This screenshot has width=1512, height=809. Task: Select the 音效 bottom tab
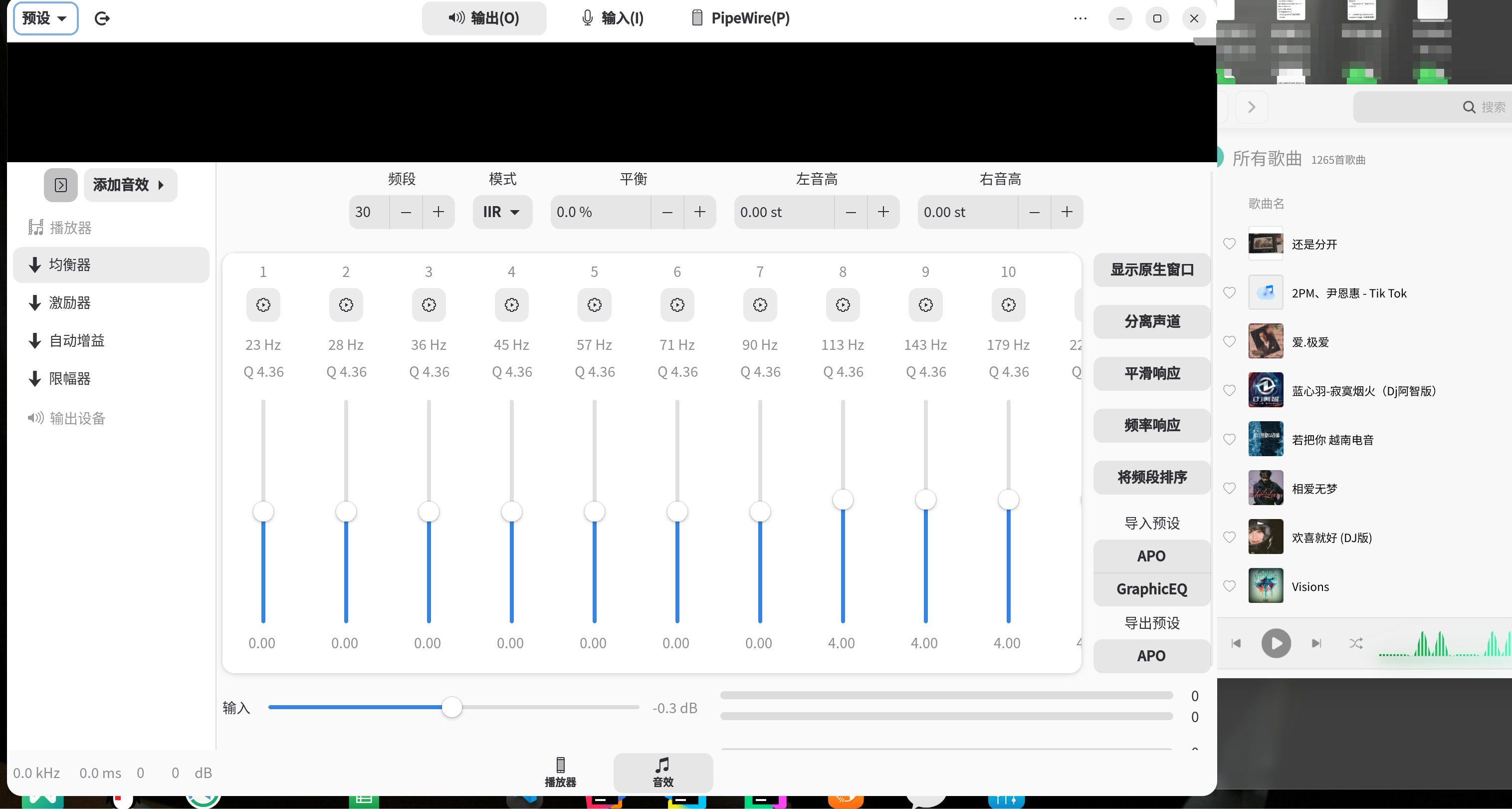tap(662, 772)
